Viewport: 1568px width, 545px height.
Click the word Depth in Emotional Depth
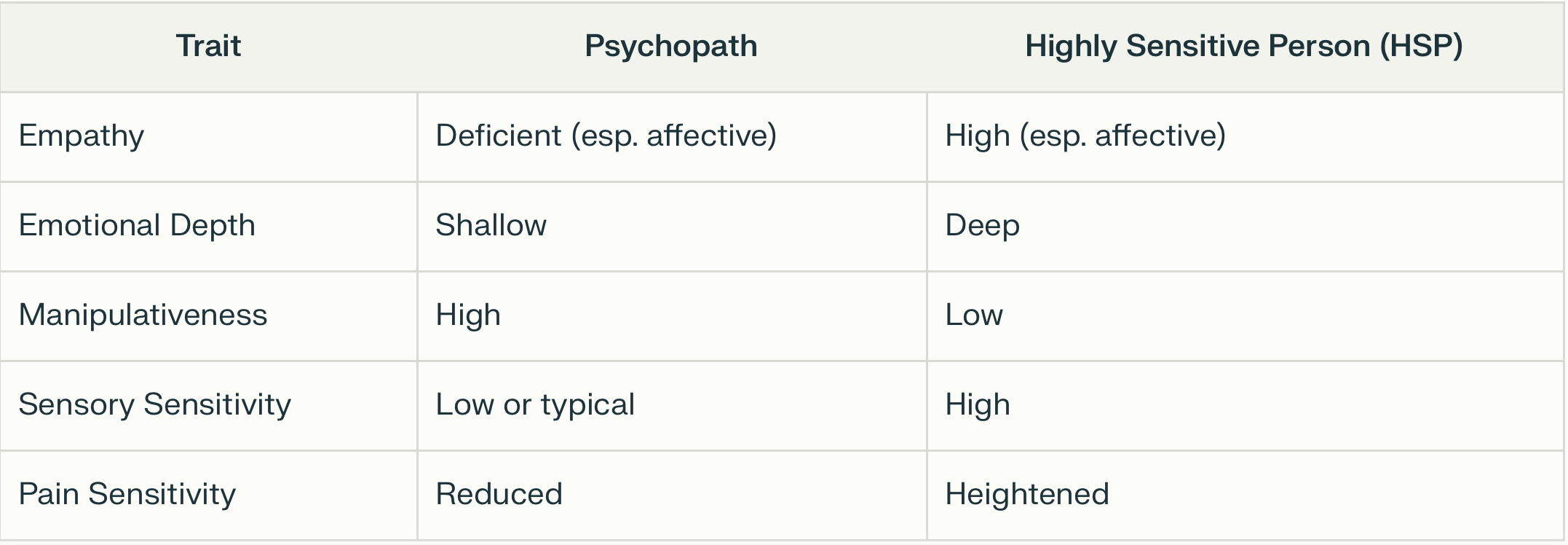[x=213, y=226]
